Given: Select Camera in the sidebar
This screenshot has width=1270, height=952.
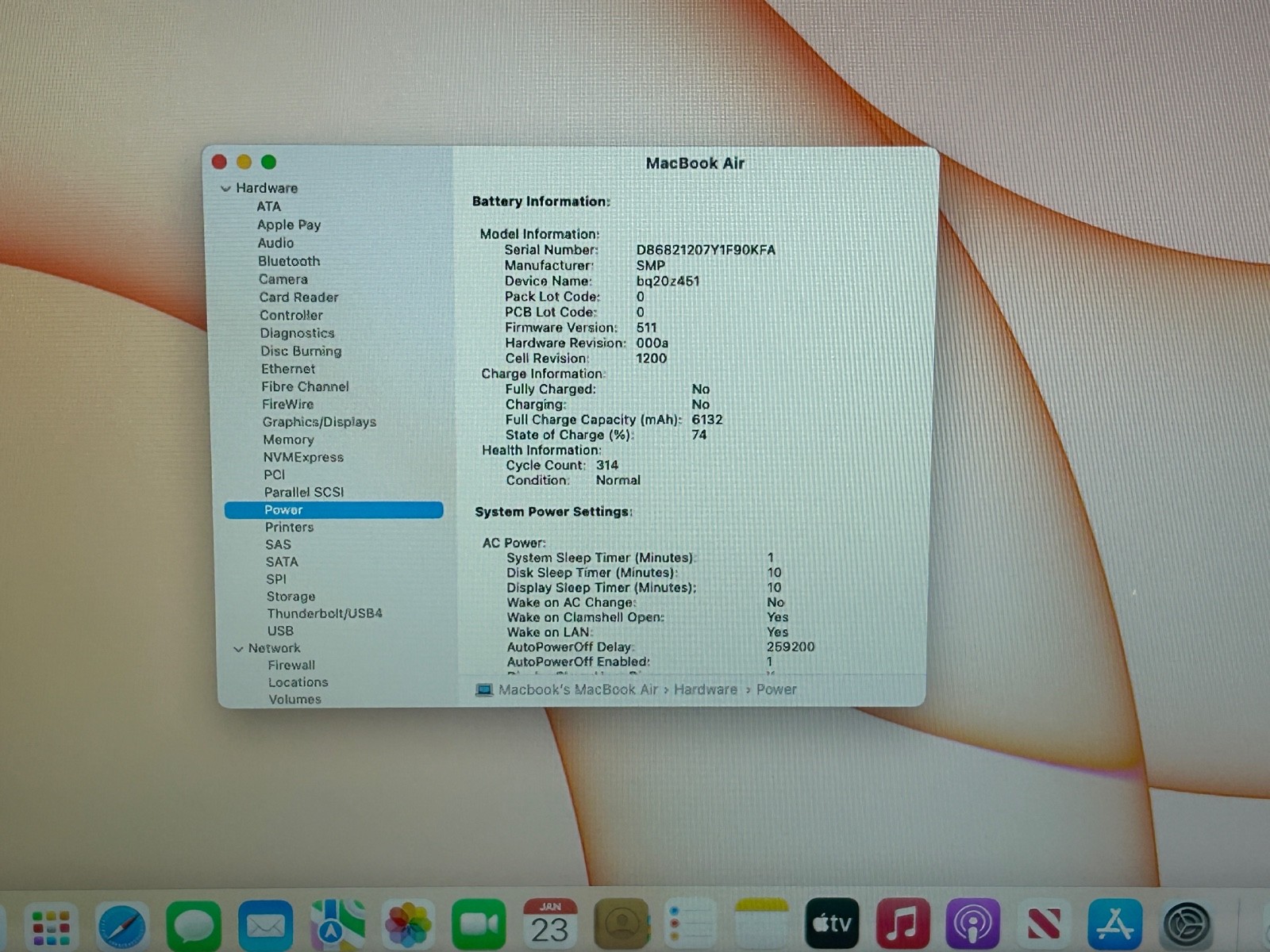Looking at the screenshot, I should (x=283, y=279).
